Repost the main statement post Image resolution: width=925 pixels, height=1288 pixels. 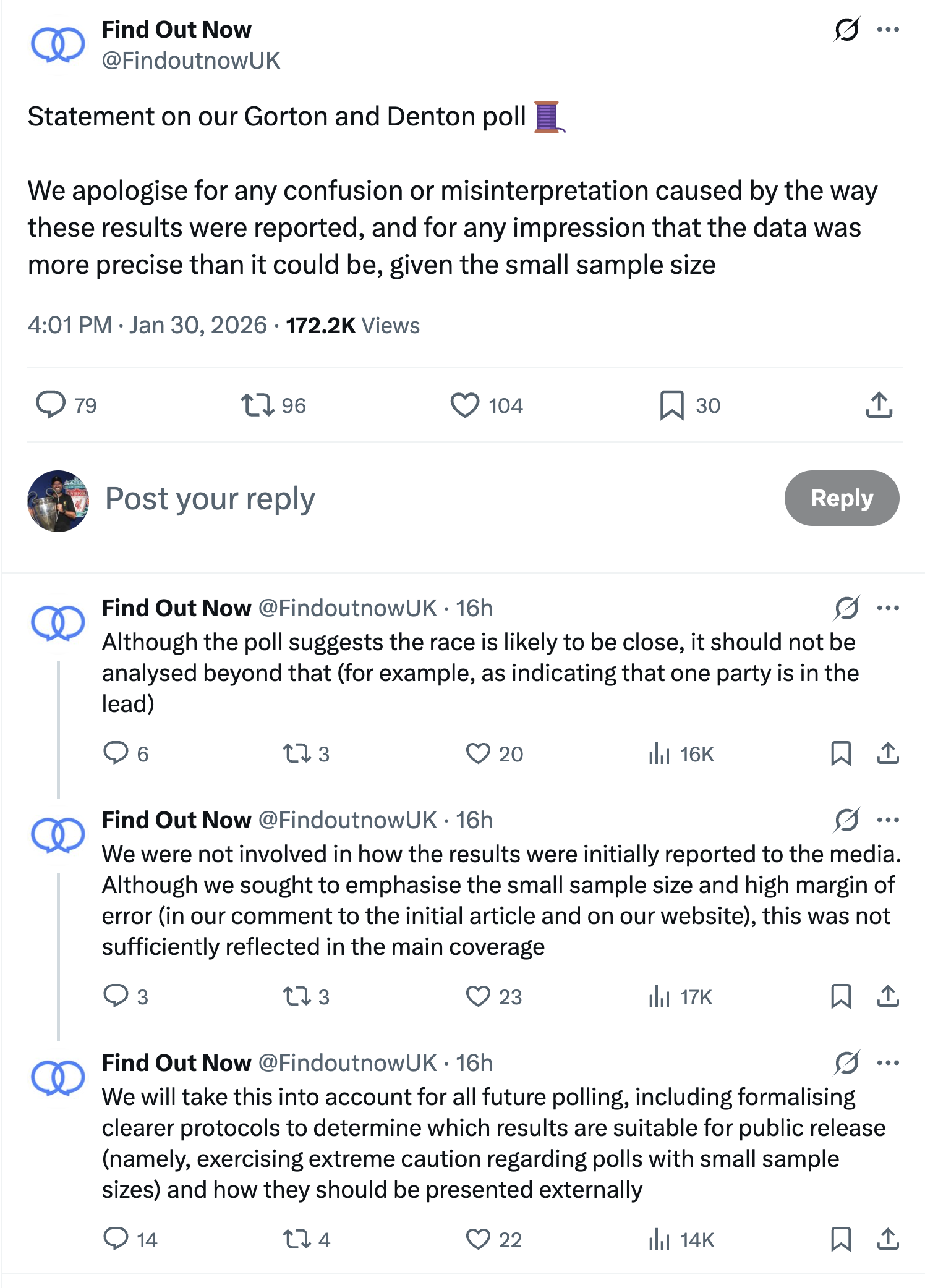(257, 405)
